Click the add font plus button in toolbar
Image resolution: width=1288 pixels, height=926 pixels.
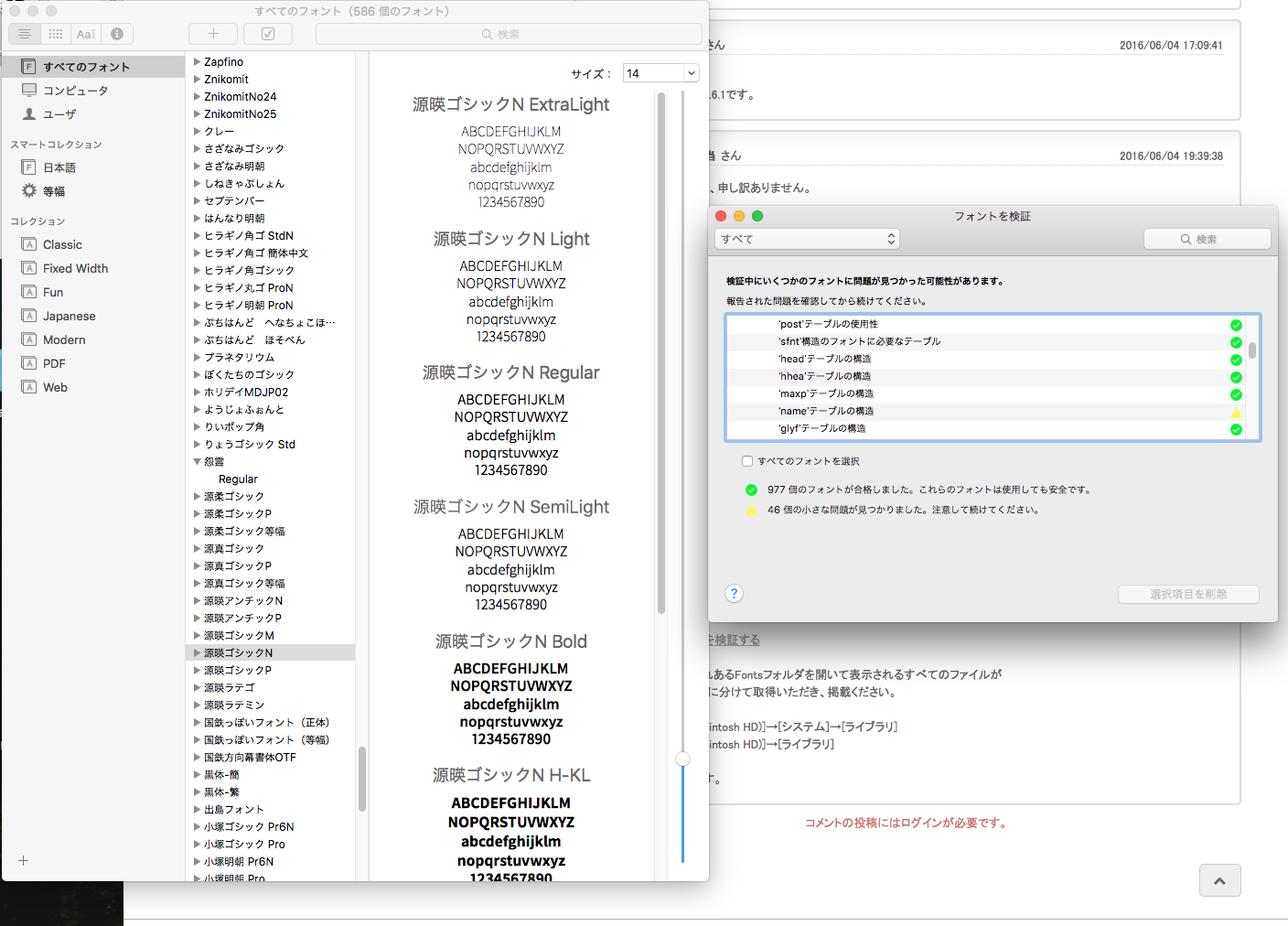coord(213,34)
